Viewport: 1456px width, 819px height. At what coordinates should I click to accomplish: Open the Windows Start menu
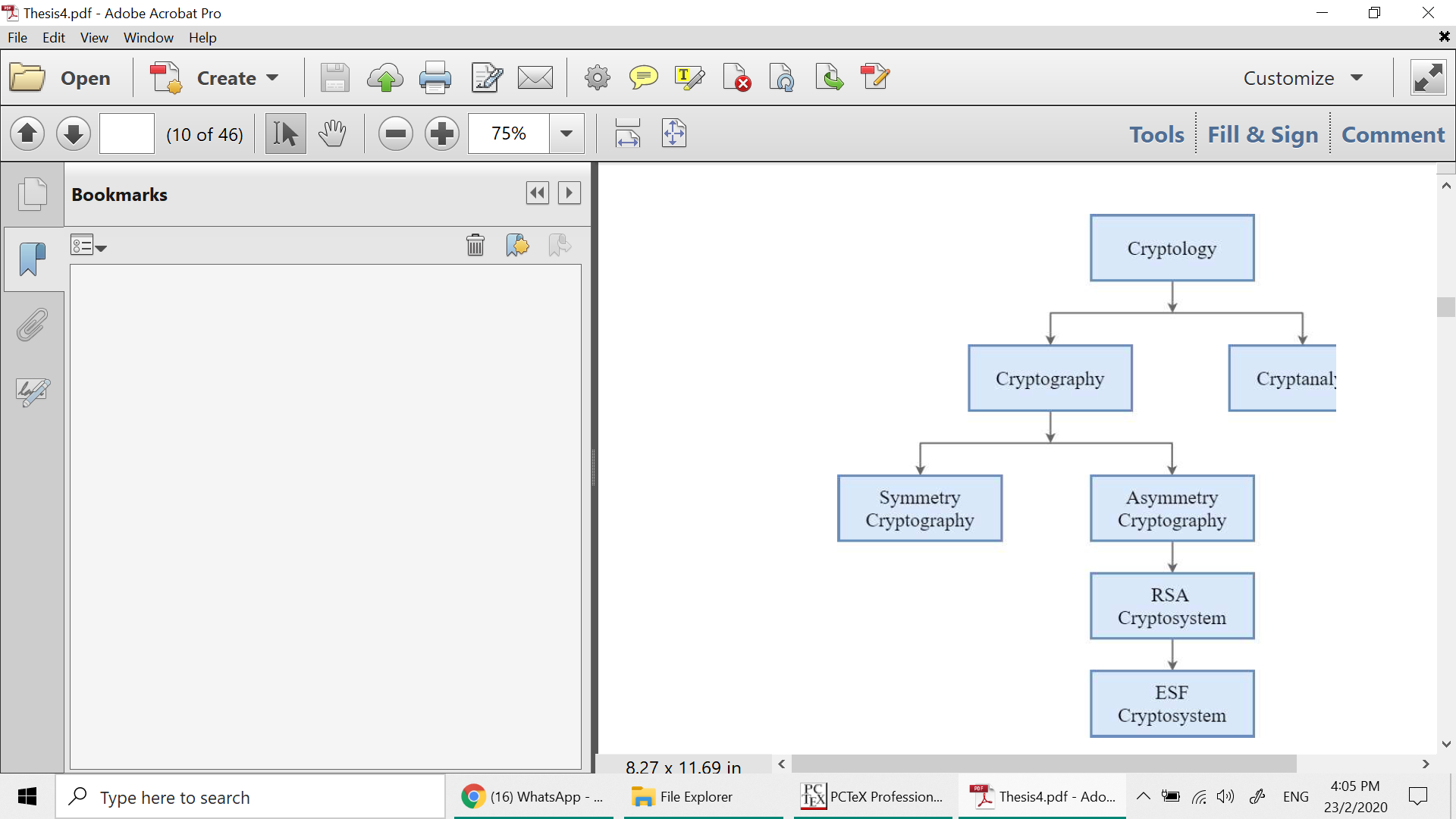click(x=27, y=796)
